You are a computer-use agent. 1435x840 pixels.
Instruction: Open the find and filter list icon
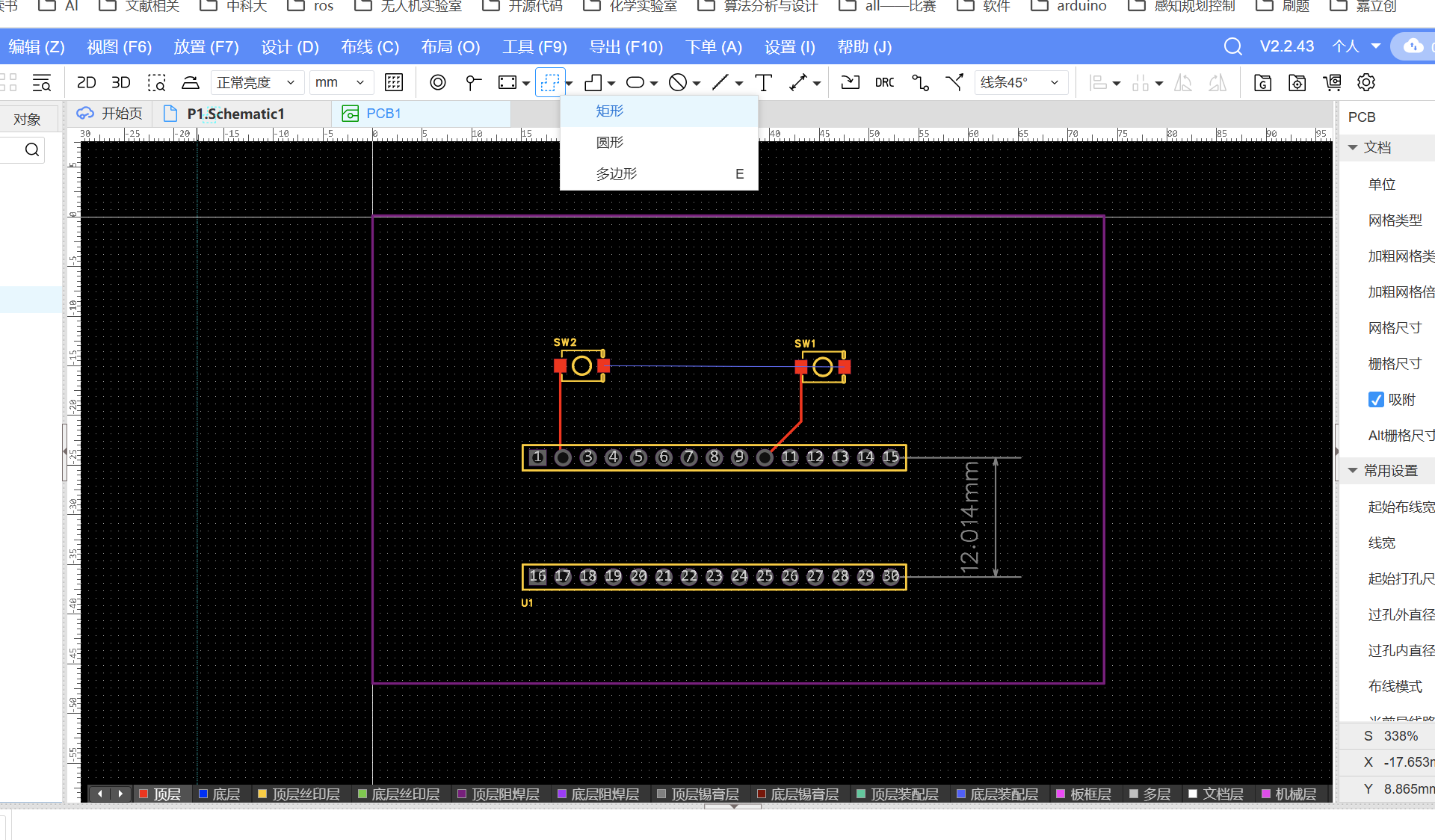[42, 82]
